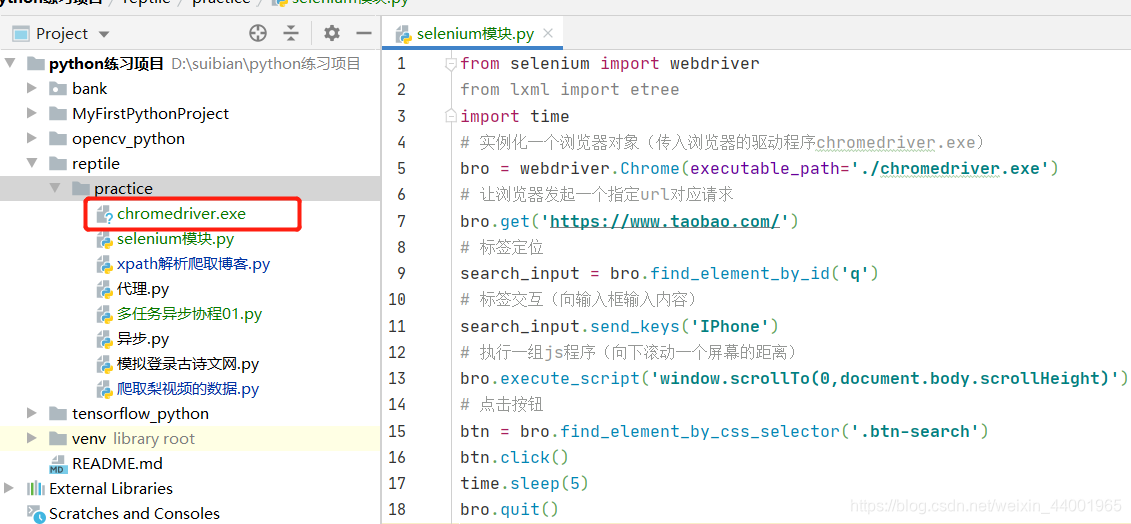Select xpath解析爬取博客.py file
The width and height of the screenshot is (1131, 524).
tap(193, 264)
